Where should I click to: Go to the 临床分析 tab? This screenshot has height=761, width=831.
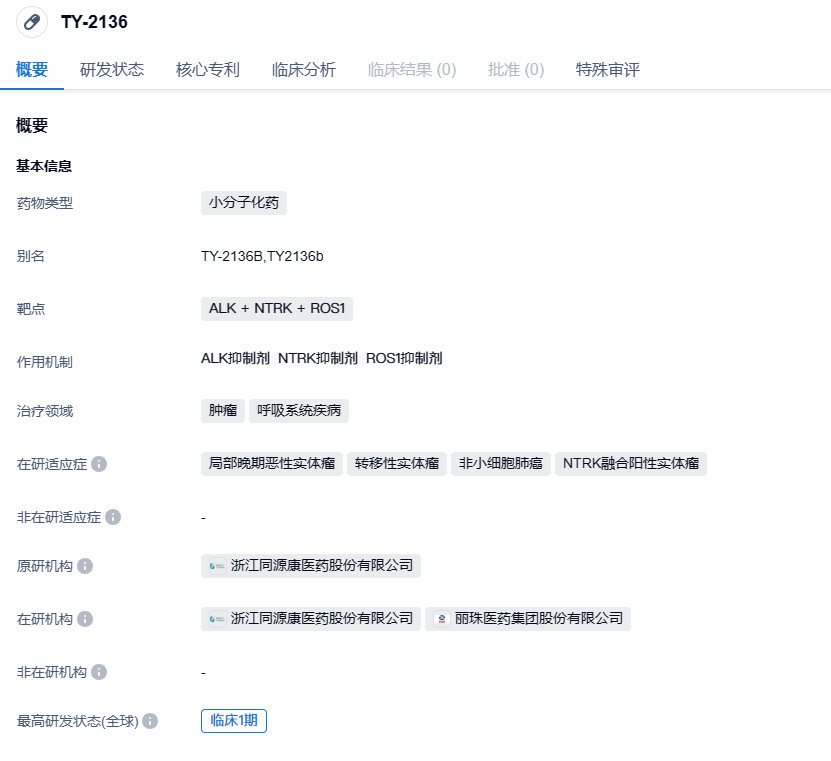[304, 69]
